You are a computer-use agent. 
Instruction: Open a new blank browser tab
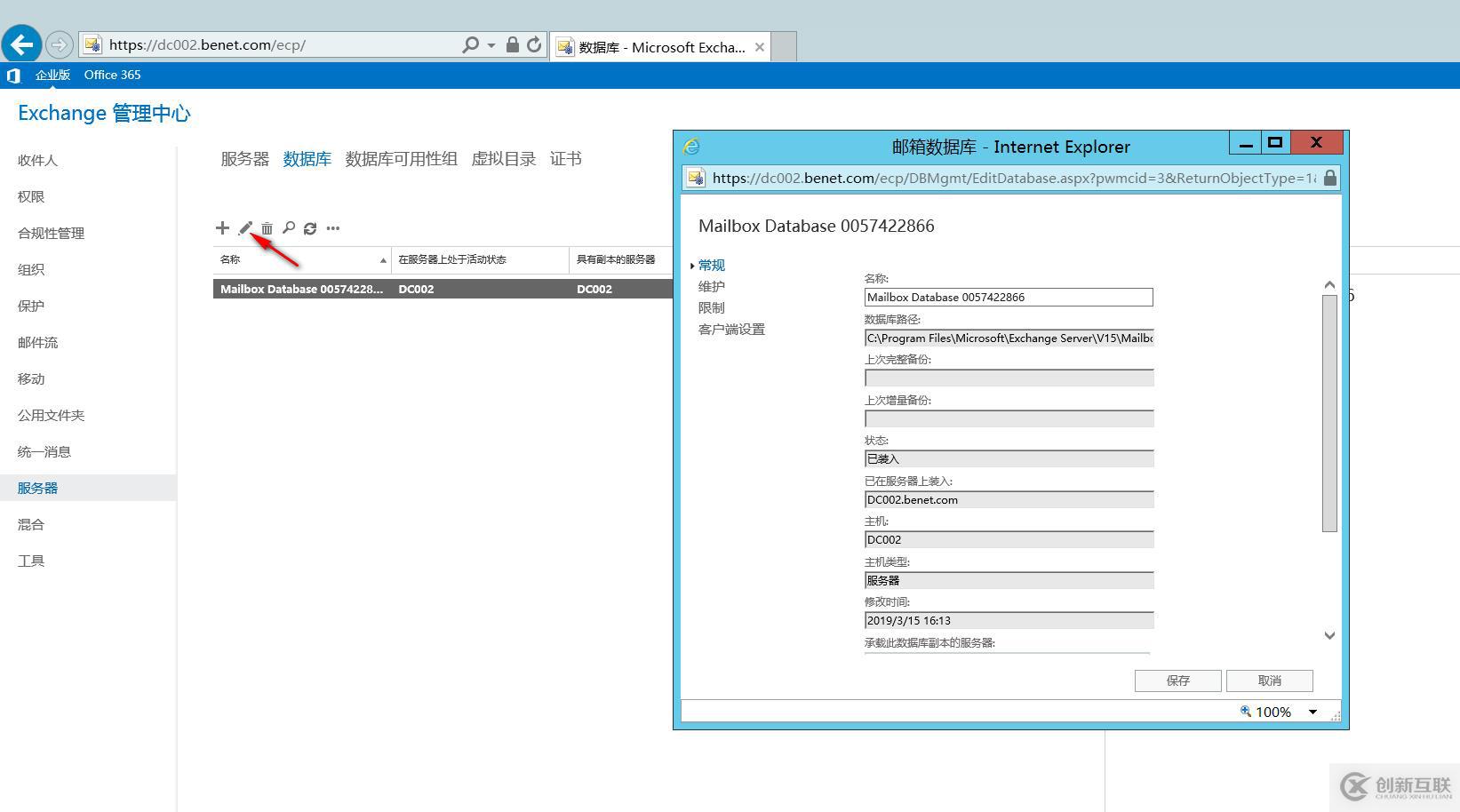784,47
